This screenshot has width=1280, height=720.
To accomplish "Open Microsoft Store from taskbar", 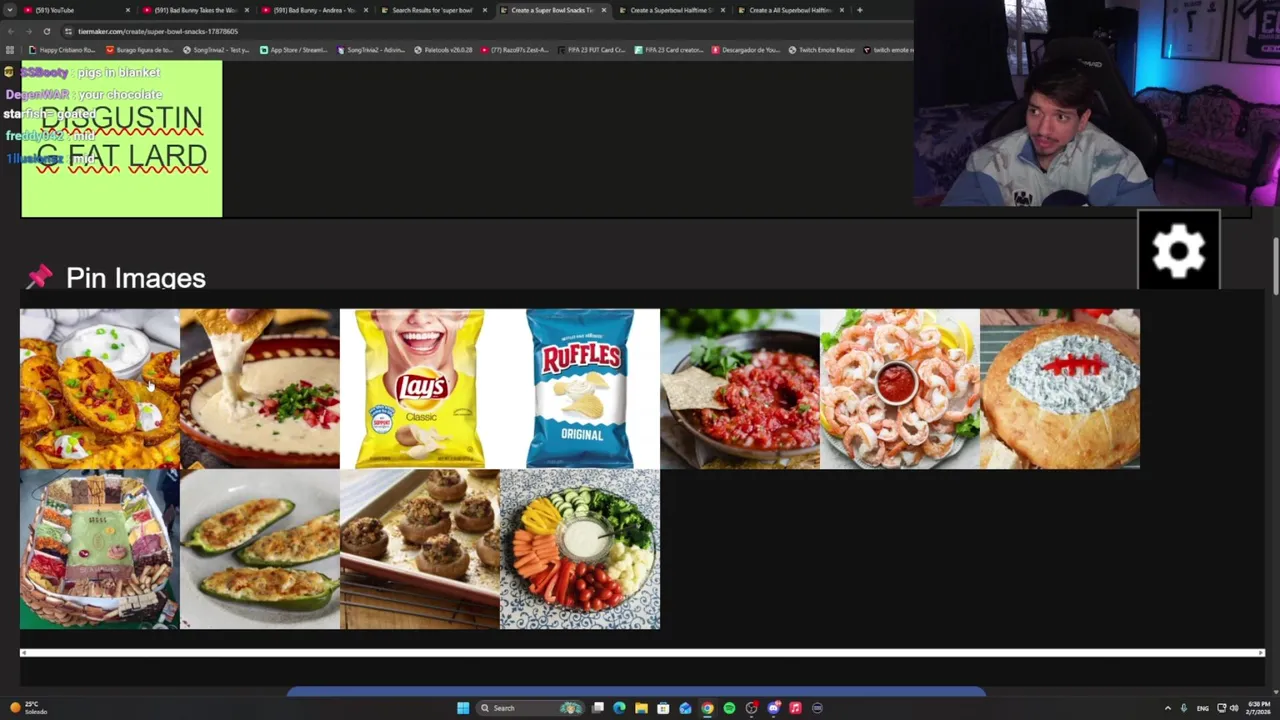I will pos(663,708).
